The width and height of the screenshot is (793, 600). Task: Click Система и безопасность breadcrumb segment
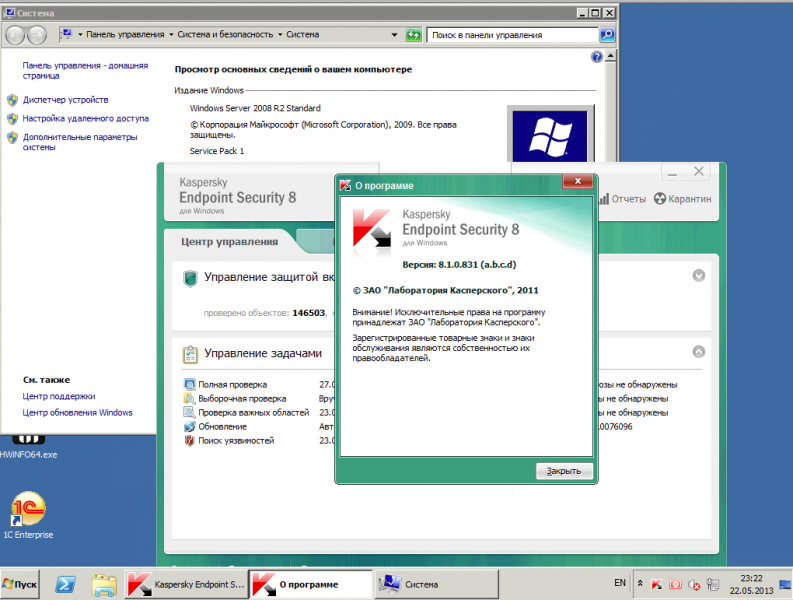click(225, 34)
